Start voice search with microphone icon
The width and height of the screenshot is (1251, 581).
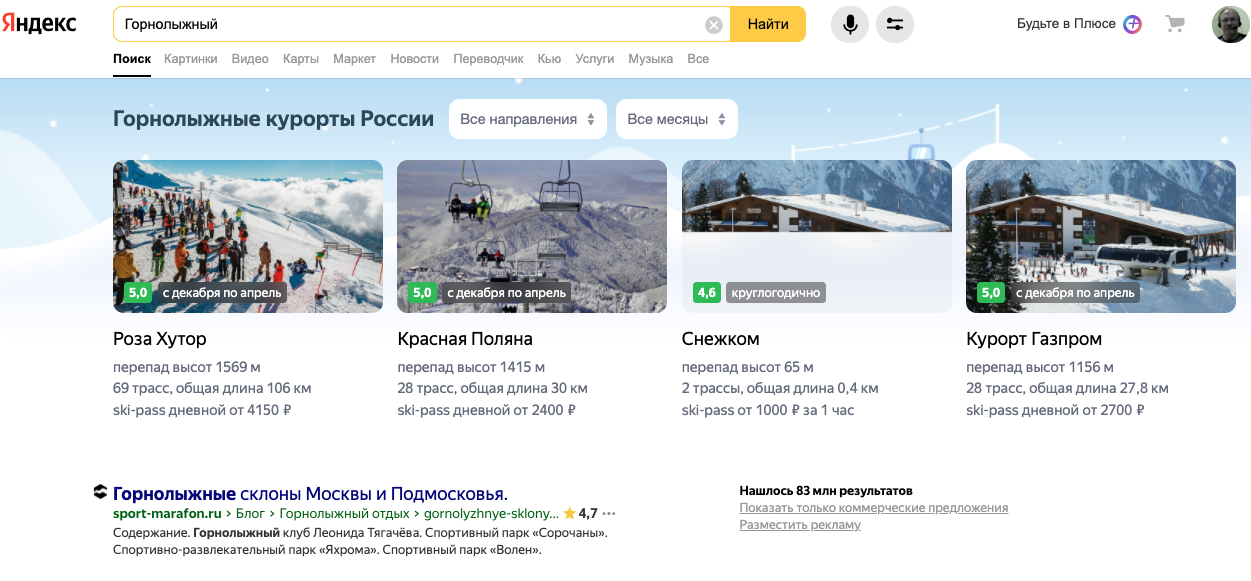850,24
